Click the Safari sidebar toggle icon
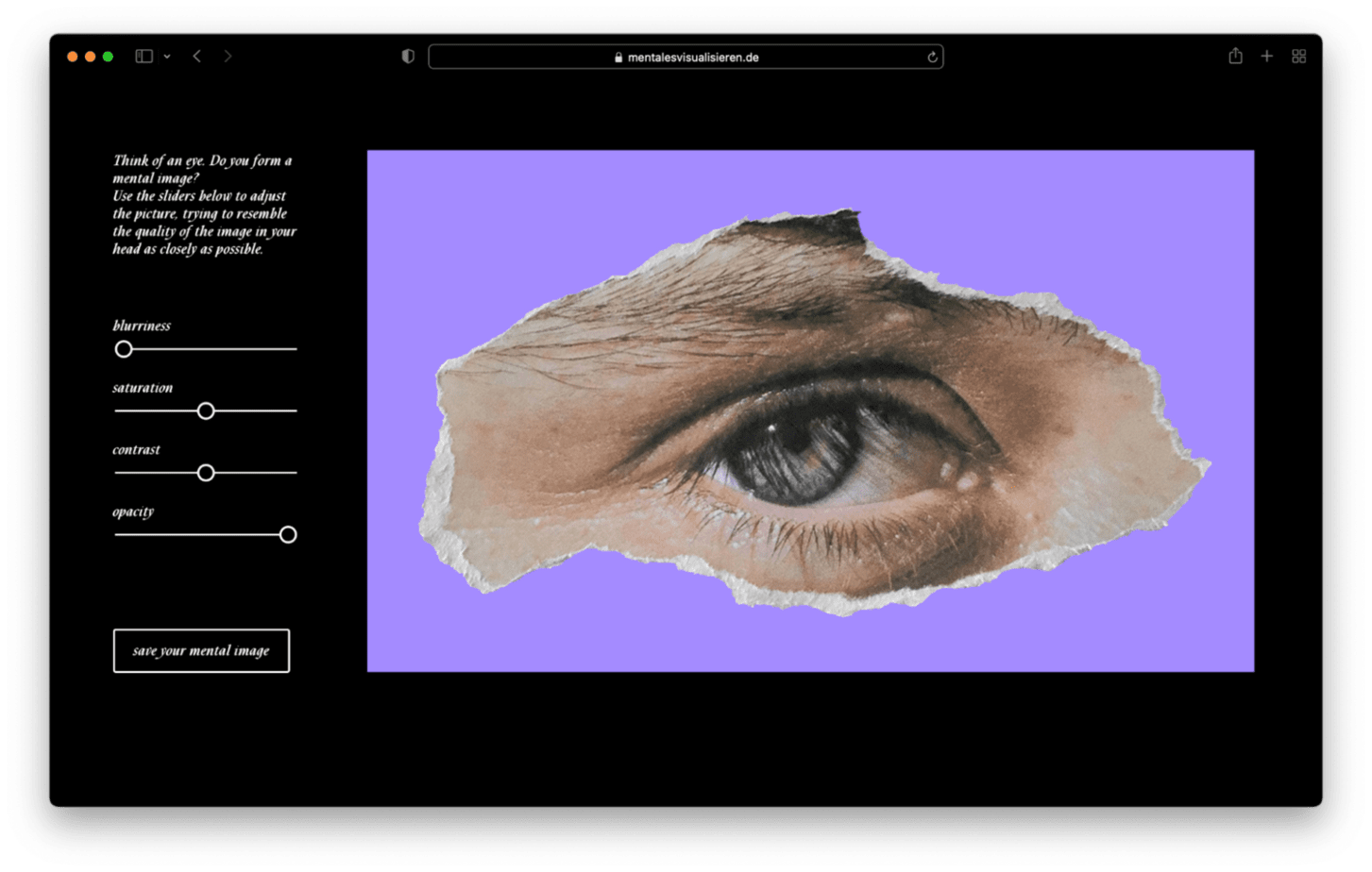Screen dimensions: 1372x872 (144, 57)
